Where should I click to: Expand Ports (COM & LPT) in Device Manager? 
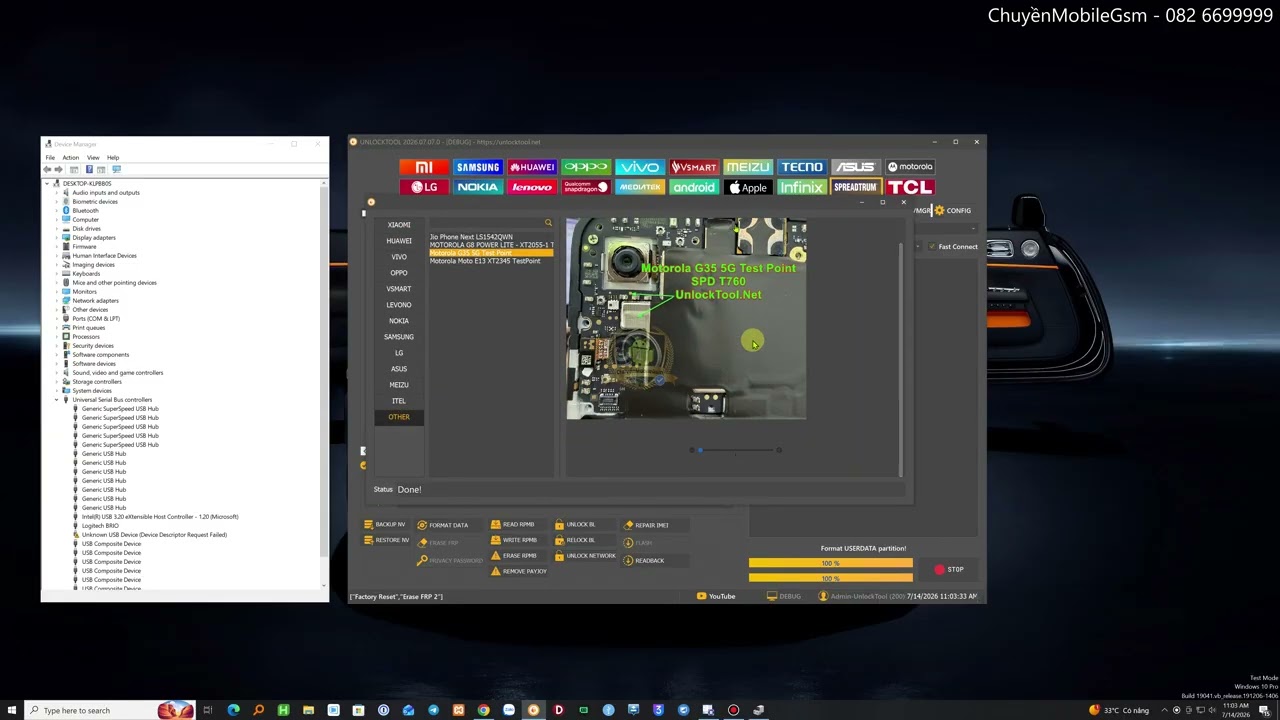57,319
